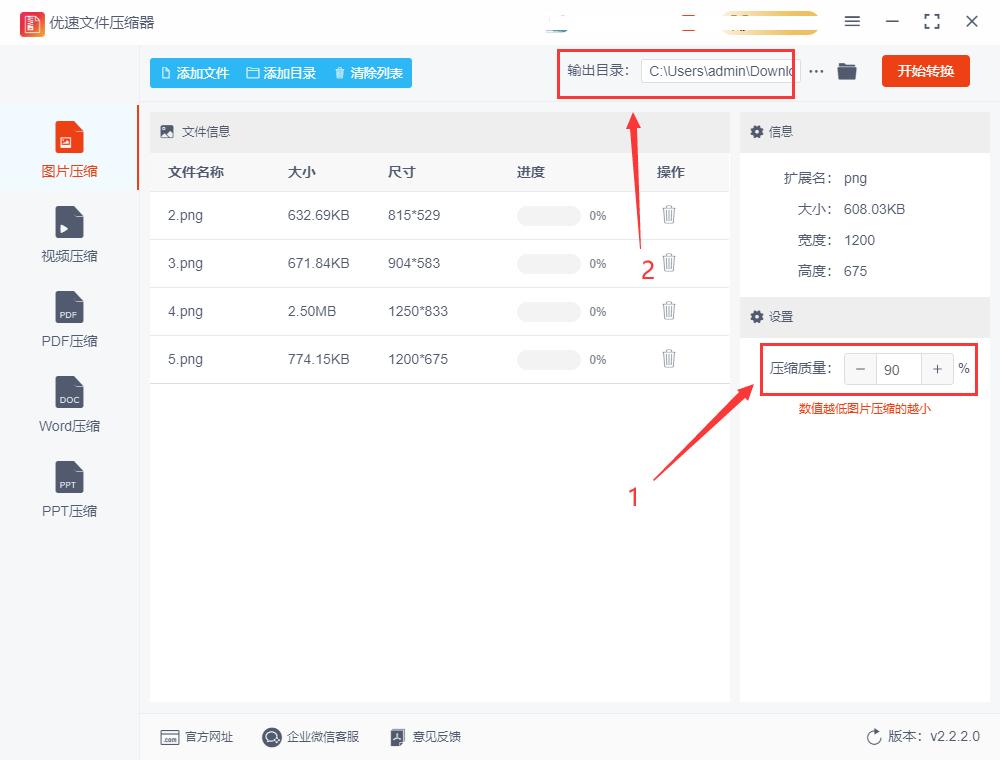Open the hamburger menu in the titlebar
This screenshot has height=760, width=1000.
(852, 21)
